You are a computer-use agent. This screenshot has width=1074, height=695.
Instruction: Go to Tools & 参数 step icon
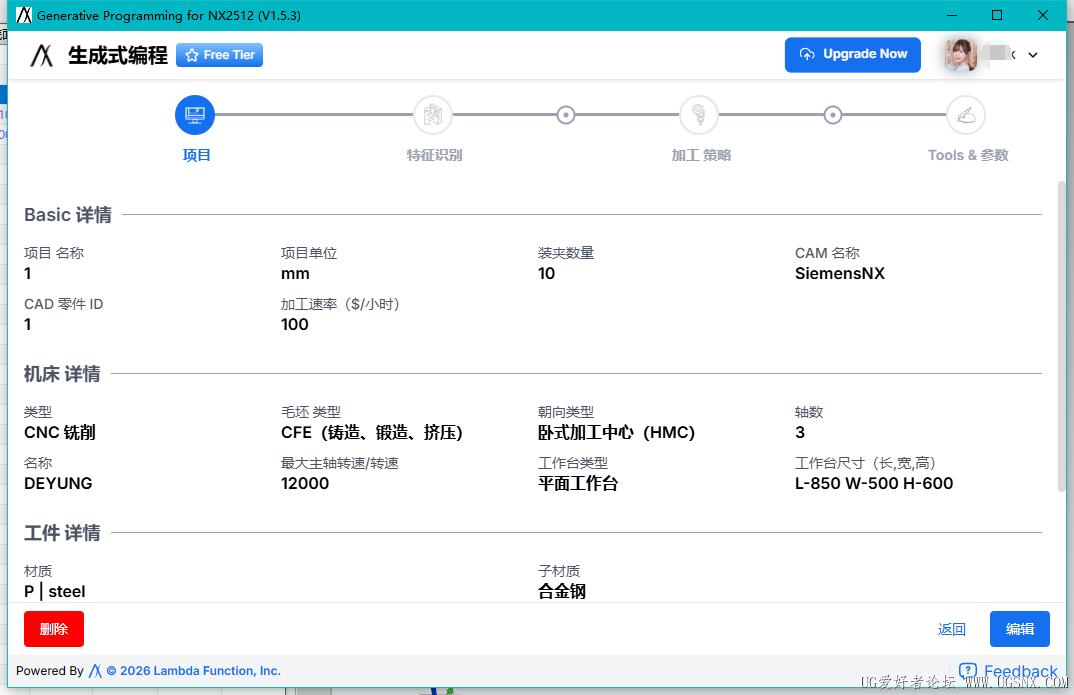966,115
